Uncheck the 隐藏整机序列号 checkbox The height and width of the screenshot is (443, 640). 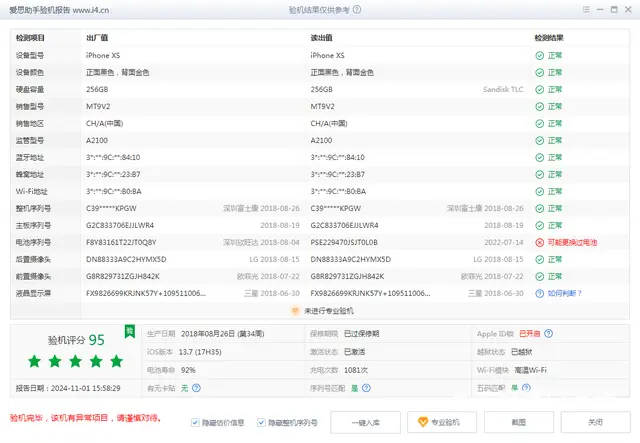(261, 423)
